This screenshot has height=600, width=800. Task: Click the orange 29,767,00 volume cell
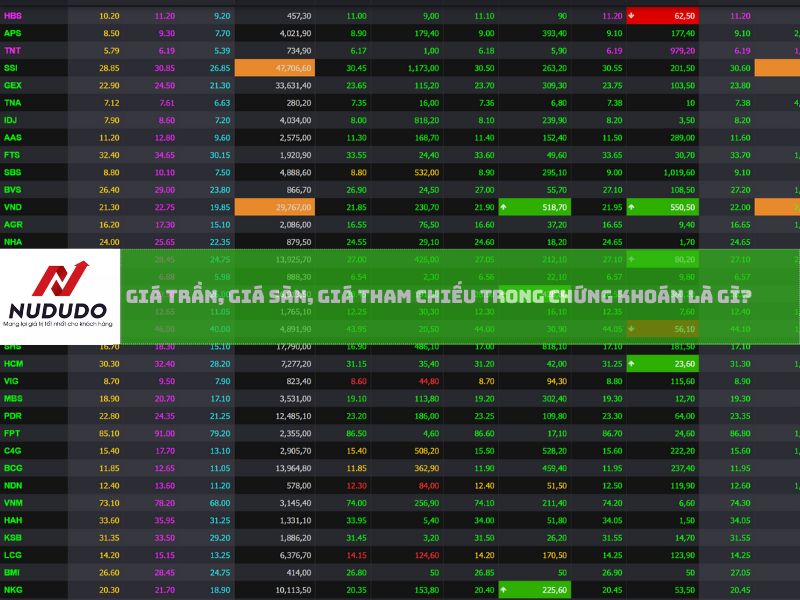(275, 207)
